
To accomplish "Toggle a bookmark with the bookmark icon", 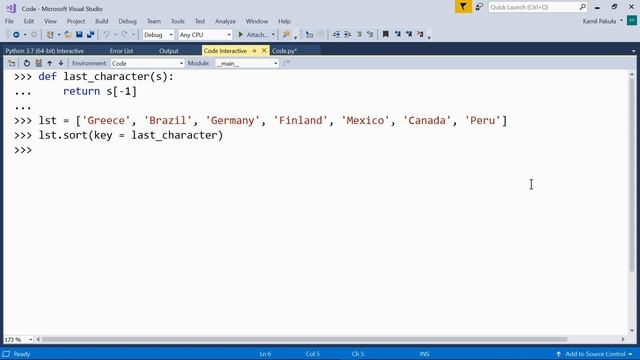I will [385, 35].
